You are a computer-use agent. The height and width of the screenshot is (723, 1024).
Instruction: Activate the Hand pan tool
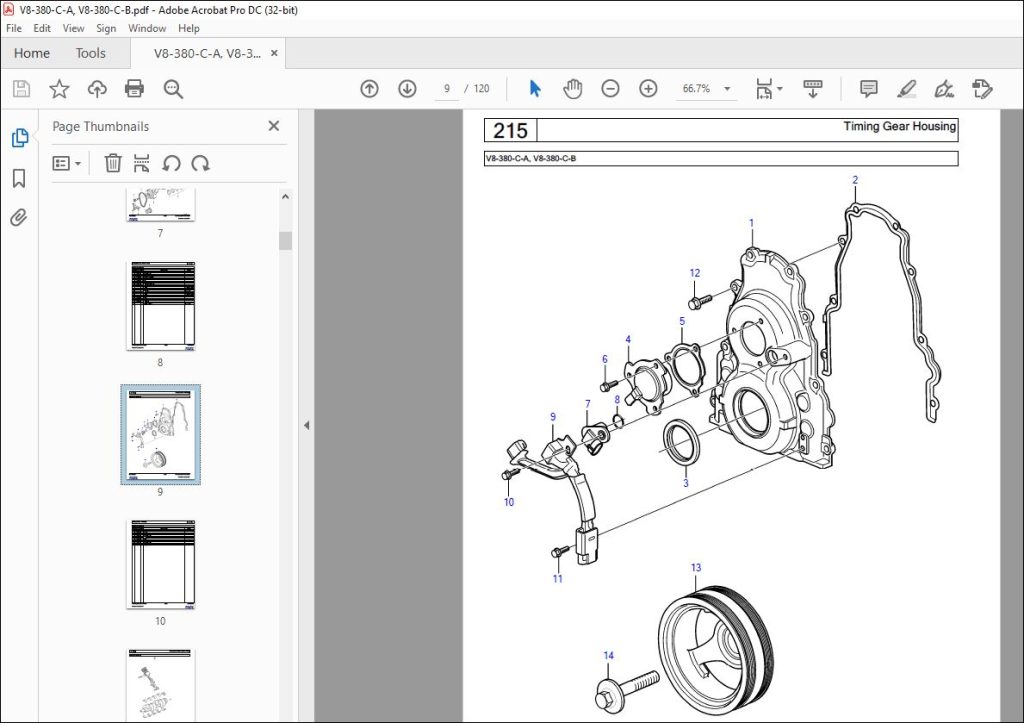(x=573, y=89)
